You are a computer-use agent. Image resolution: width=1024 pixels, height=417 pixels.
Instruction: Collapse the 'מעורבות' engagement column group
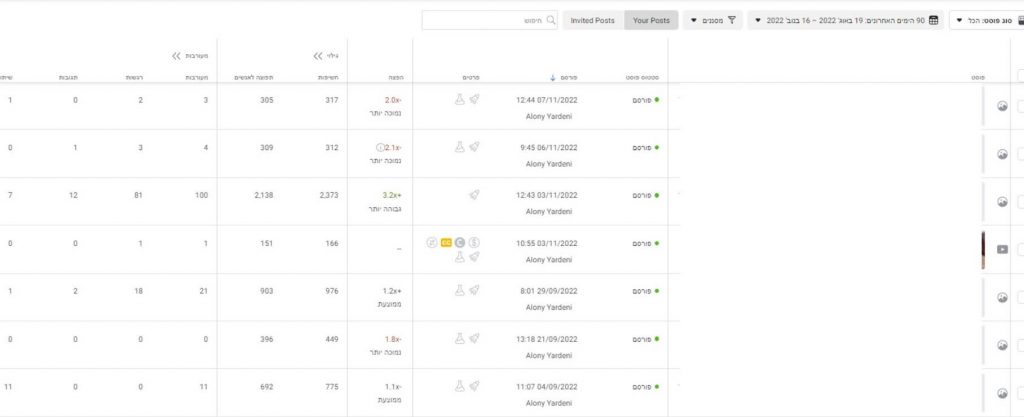pyautogui.click(x=177, y=56)
